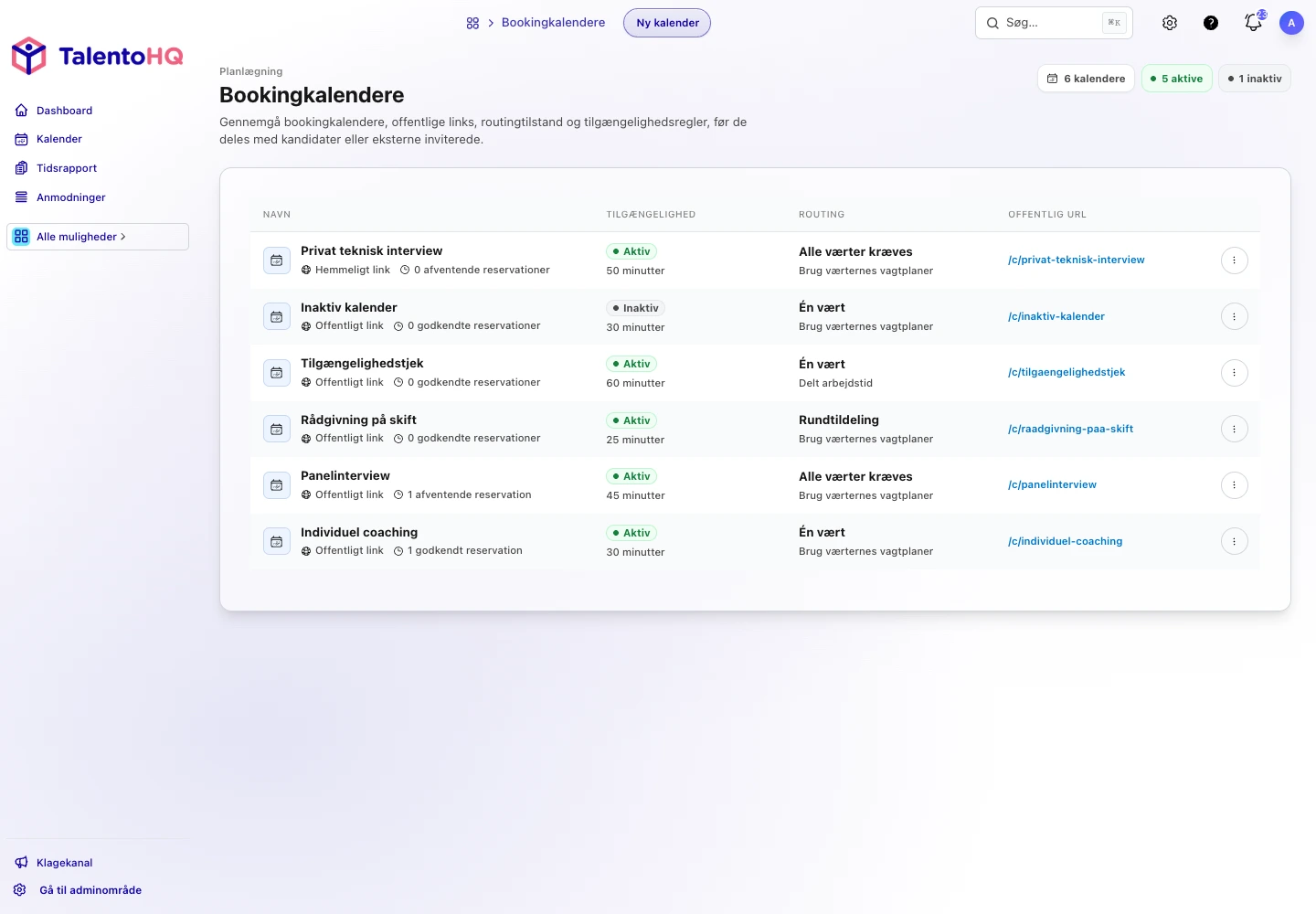Select the Privat teknisk interview name

pos(371,250)
